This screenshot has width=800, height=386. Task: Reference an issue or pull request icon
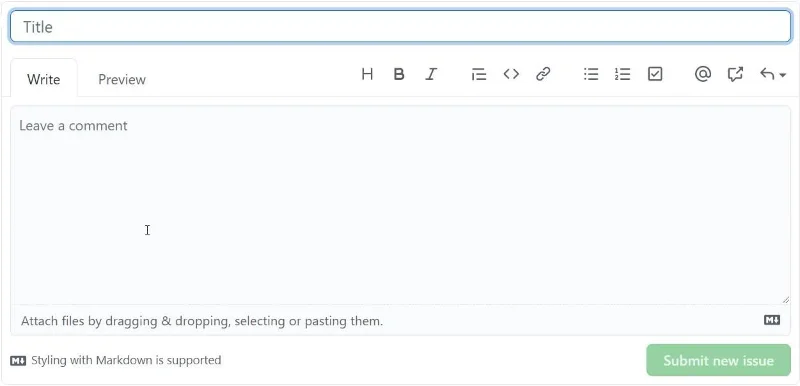click(735, 74)
